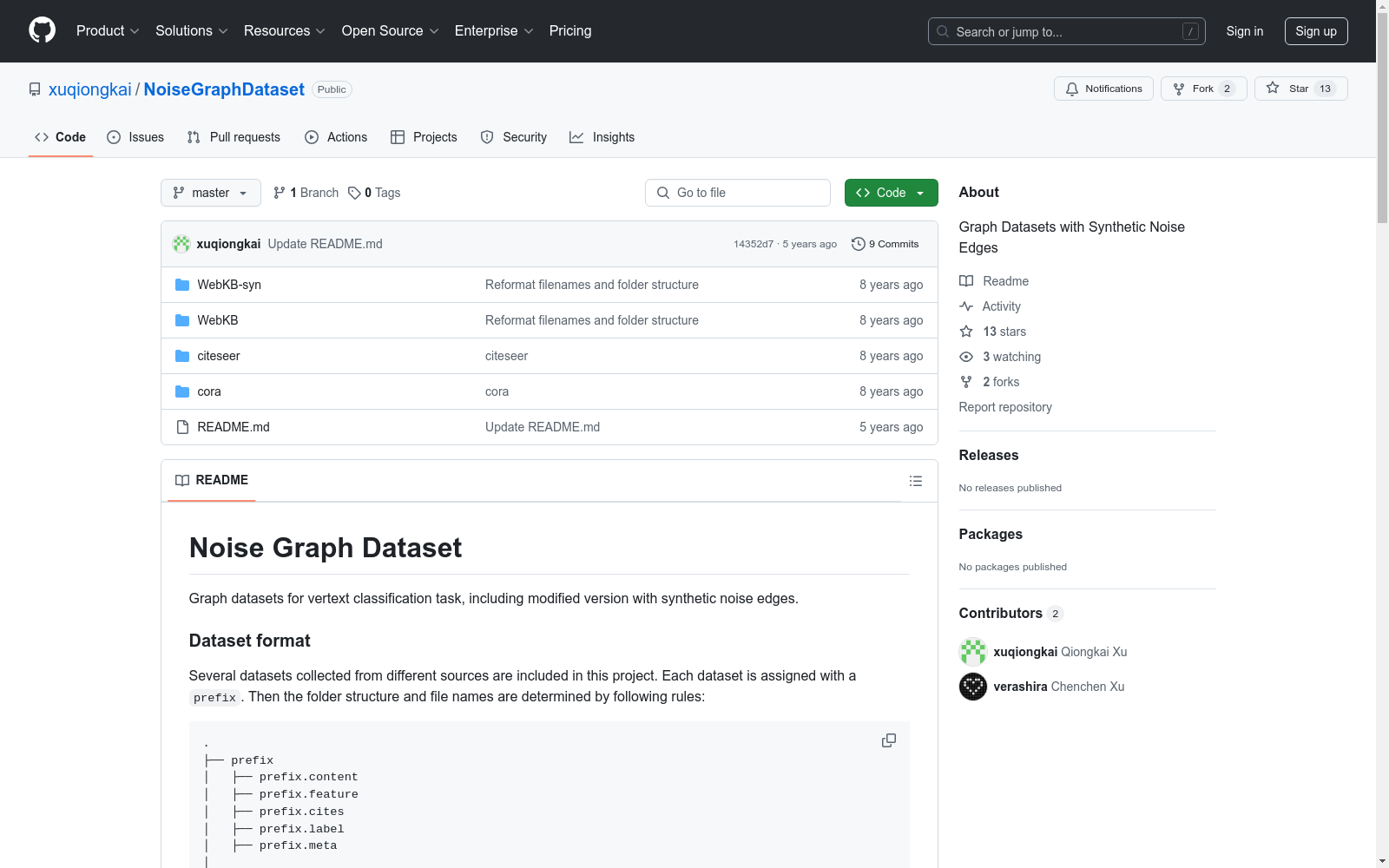Select the Code tab

point(61,137)
